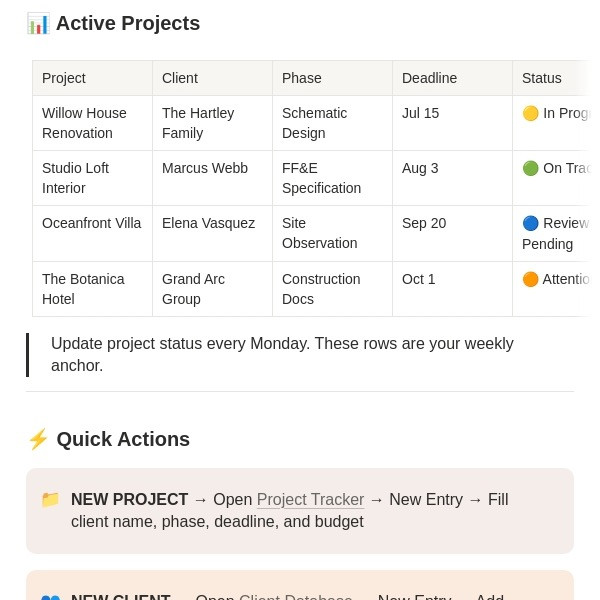Click the Active Projects heading
600x600 pixels.
[x=128, y=23]
